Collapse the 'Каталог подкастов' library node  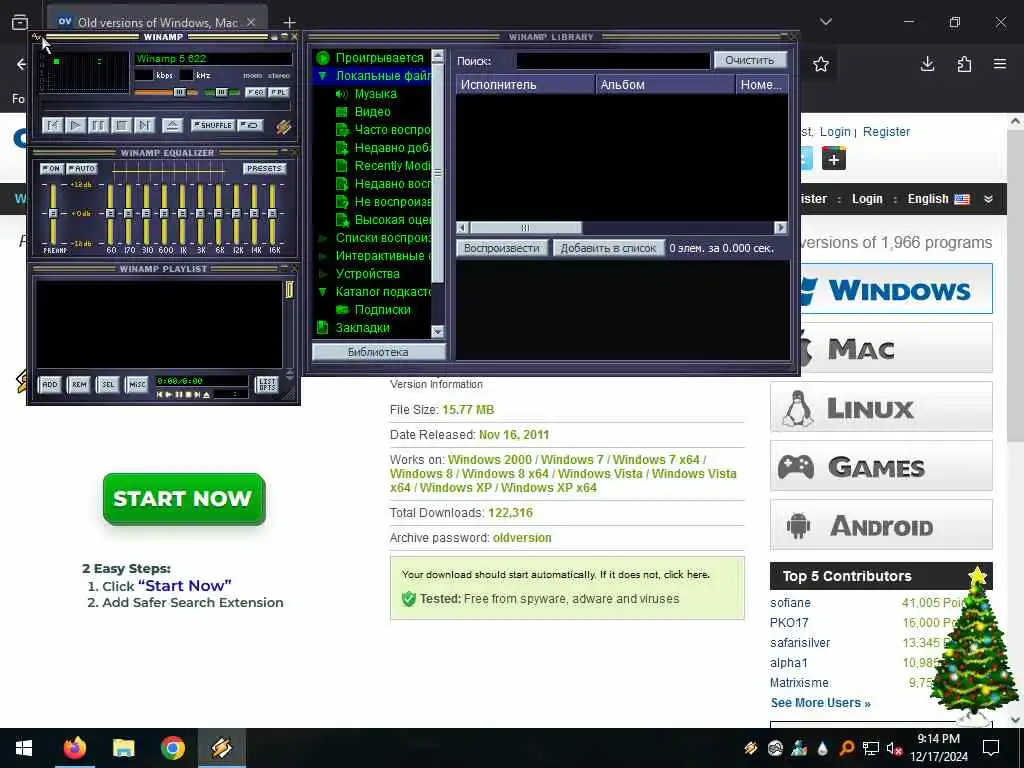(x=322, y=292)
